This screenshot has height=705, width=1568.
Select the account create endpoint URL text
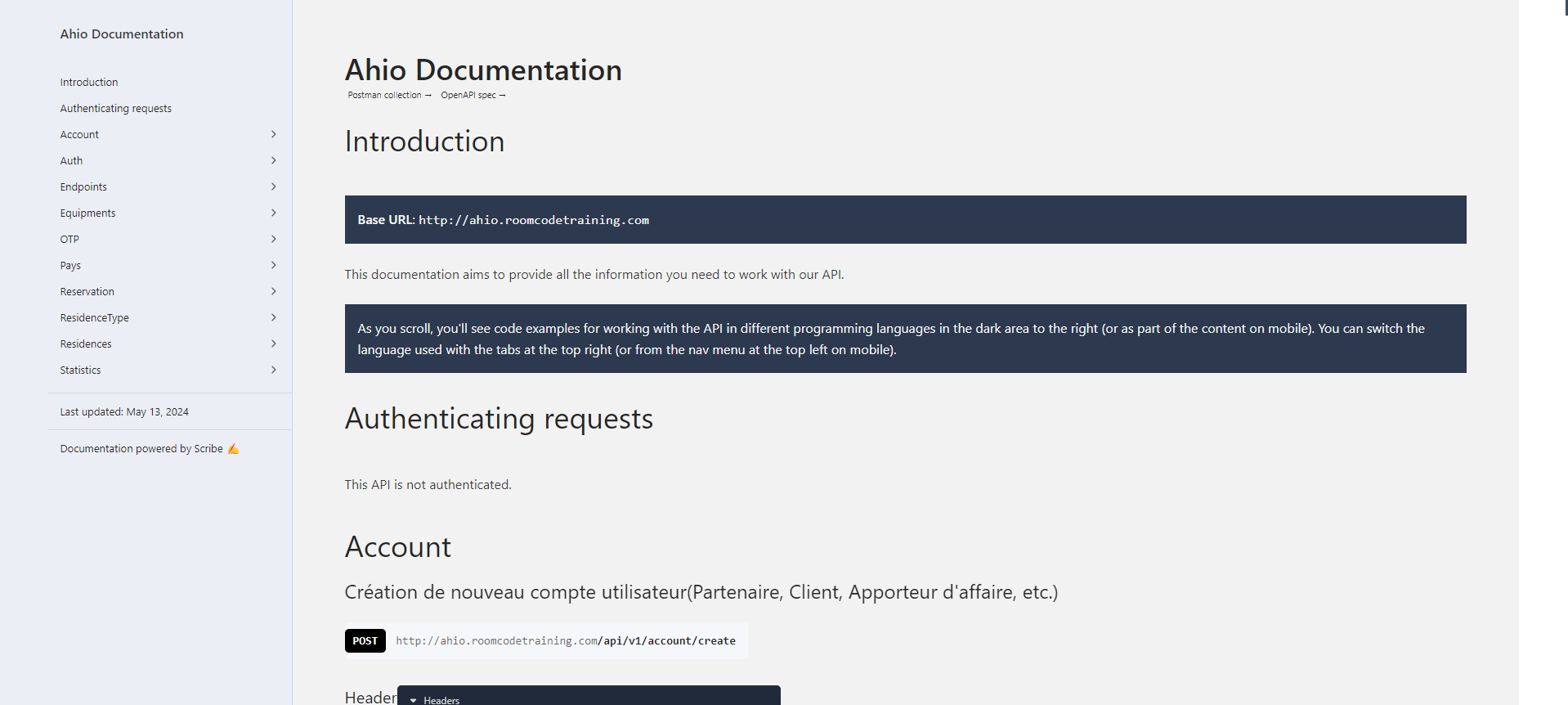(x=565, y=640)
